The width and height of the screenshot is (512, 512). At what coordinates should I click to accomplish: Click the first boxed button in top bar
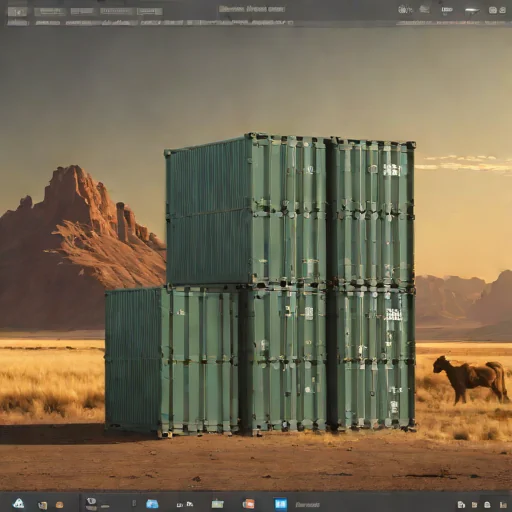coord(18,12)
